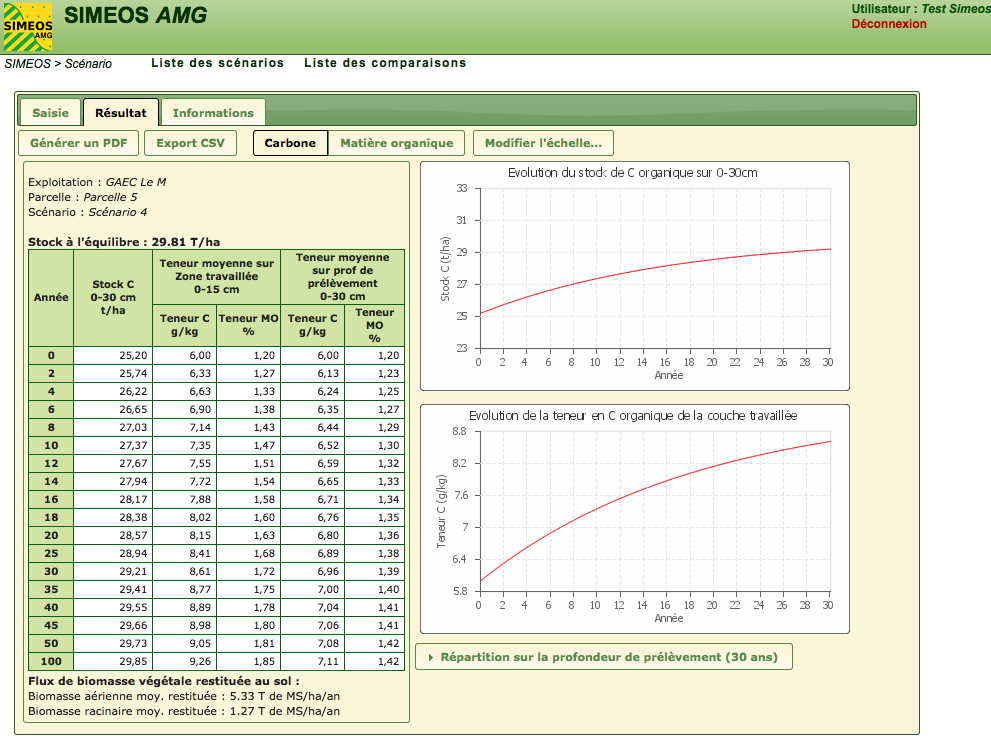Click Parcelle 5 text
This screenshot has height=742, width=991.
tap(83, 197)
